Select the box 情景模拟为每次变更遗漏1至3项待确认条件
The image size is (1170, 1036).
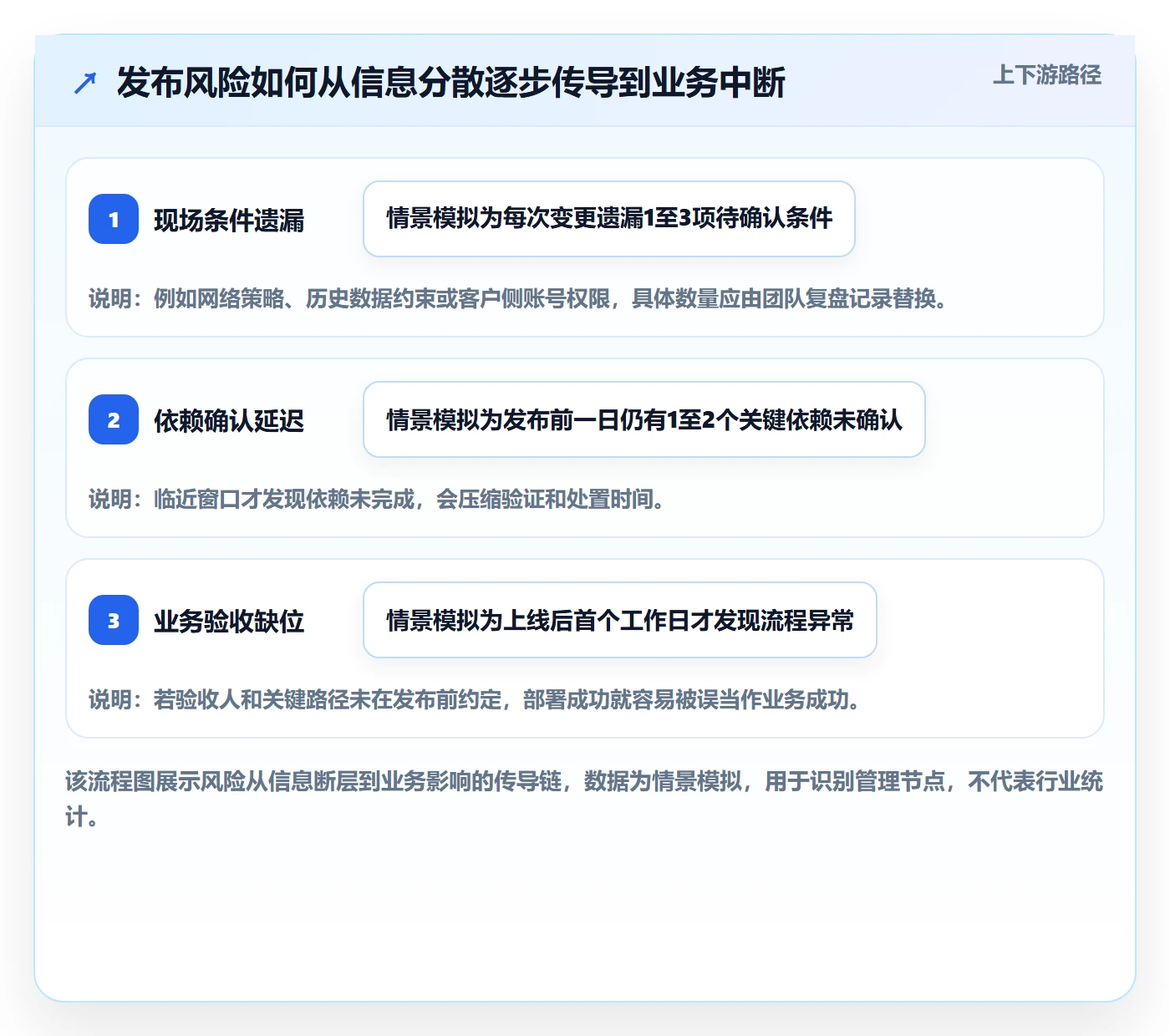[609, 219]
